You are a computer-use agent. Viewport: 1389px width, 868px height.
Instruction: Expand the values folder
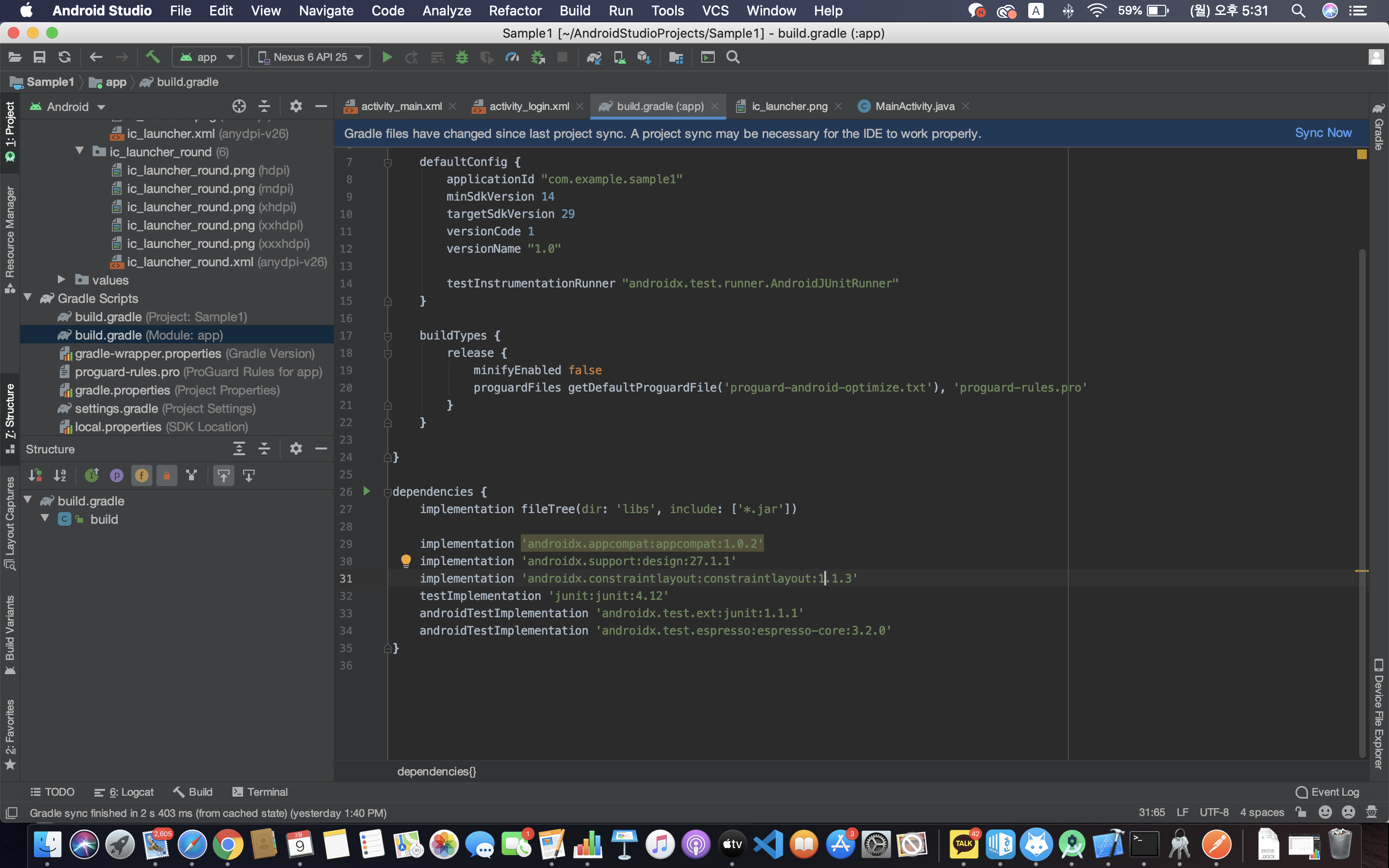[x=61, y=280]
